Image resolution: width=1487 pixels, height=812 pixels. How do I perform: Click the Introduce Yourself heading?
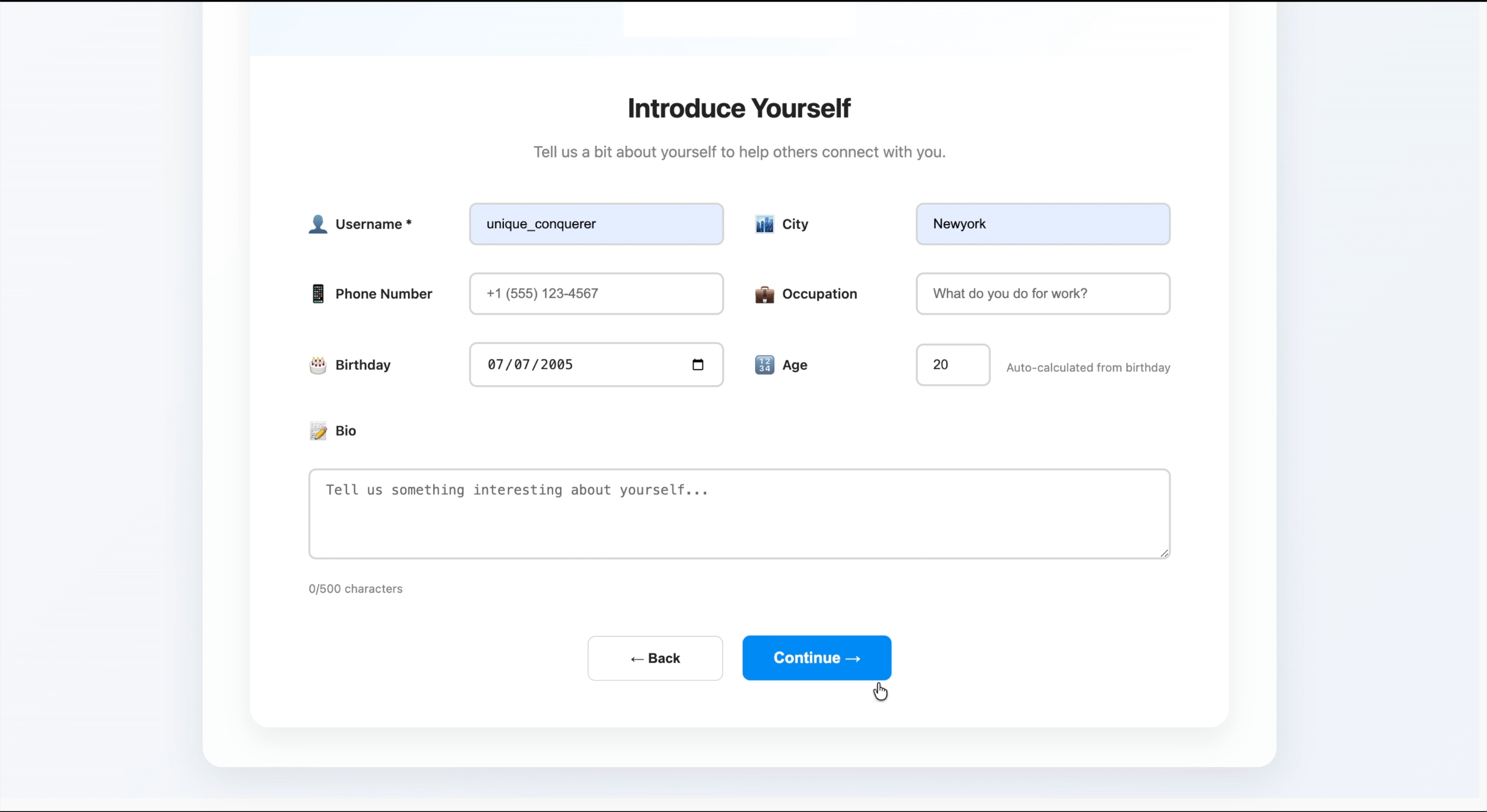pos(739,108)
